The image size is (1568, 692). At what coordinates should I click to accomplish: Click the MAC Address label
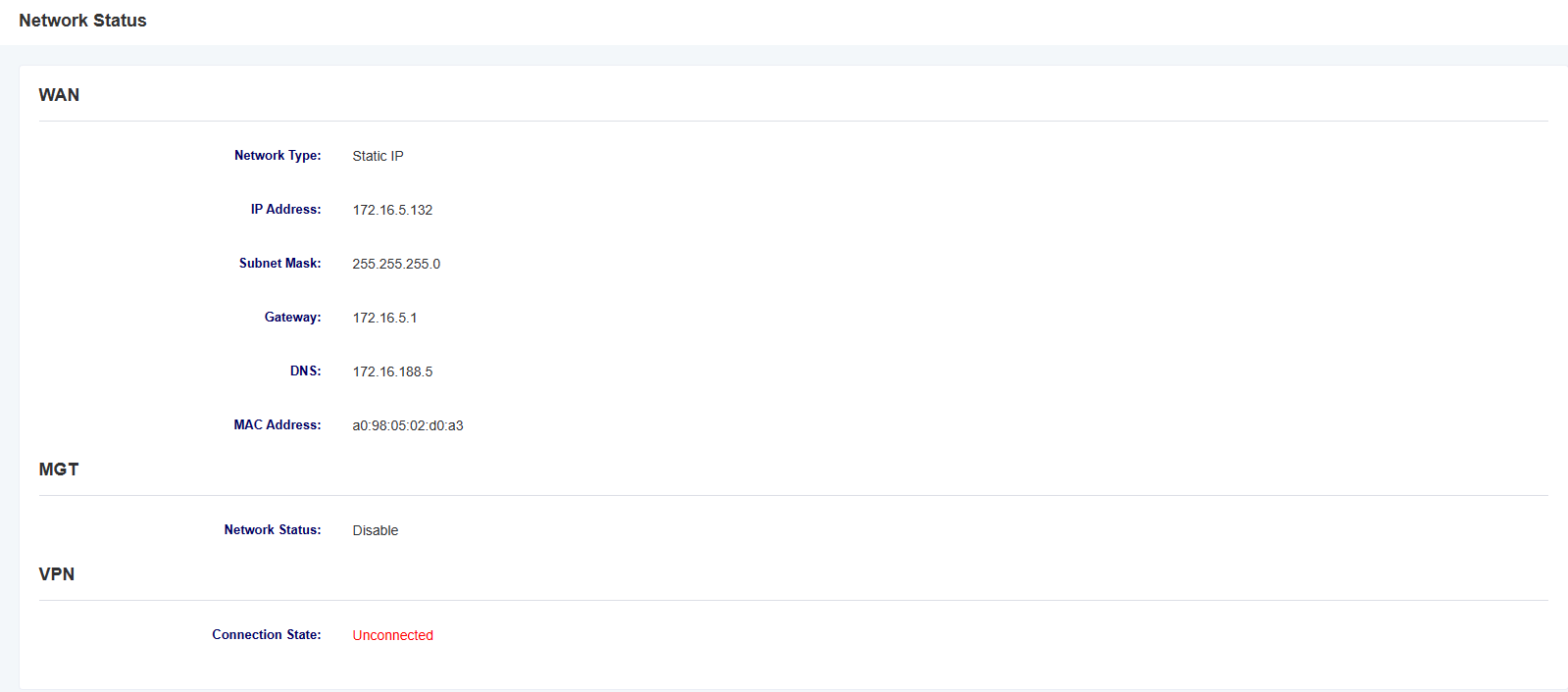click(278, 425)
